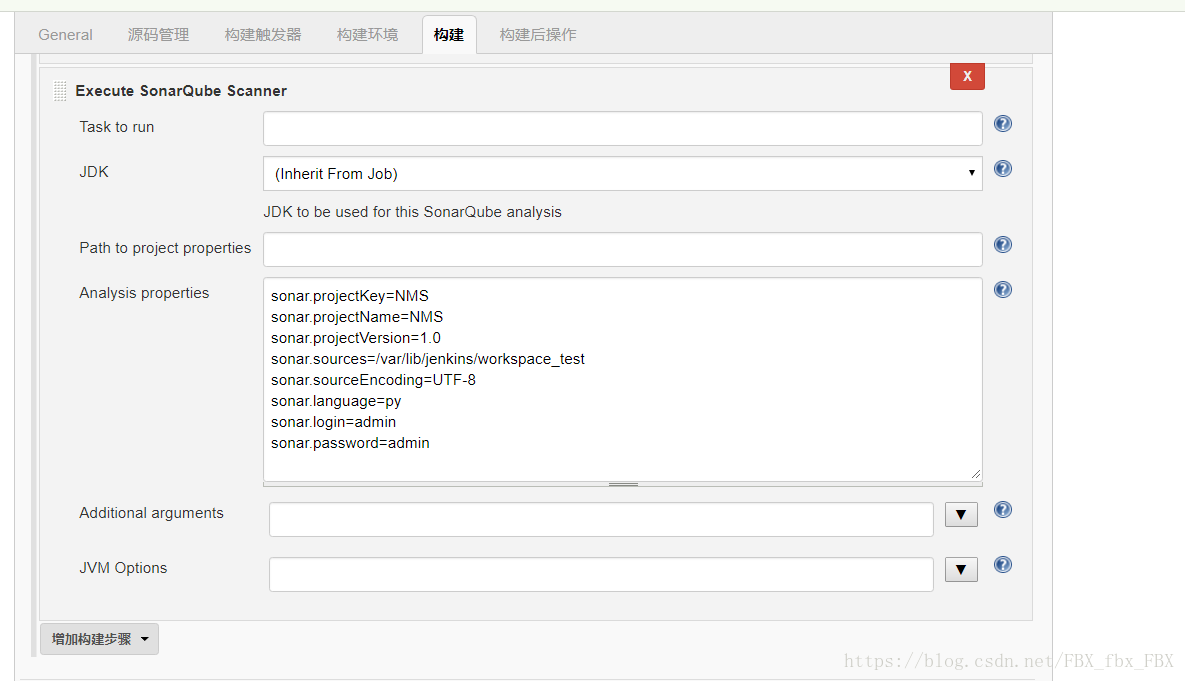Grab the SonarQube Scanner step drag handle
The image size is (1185, 681).
[60, 91]
